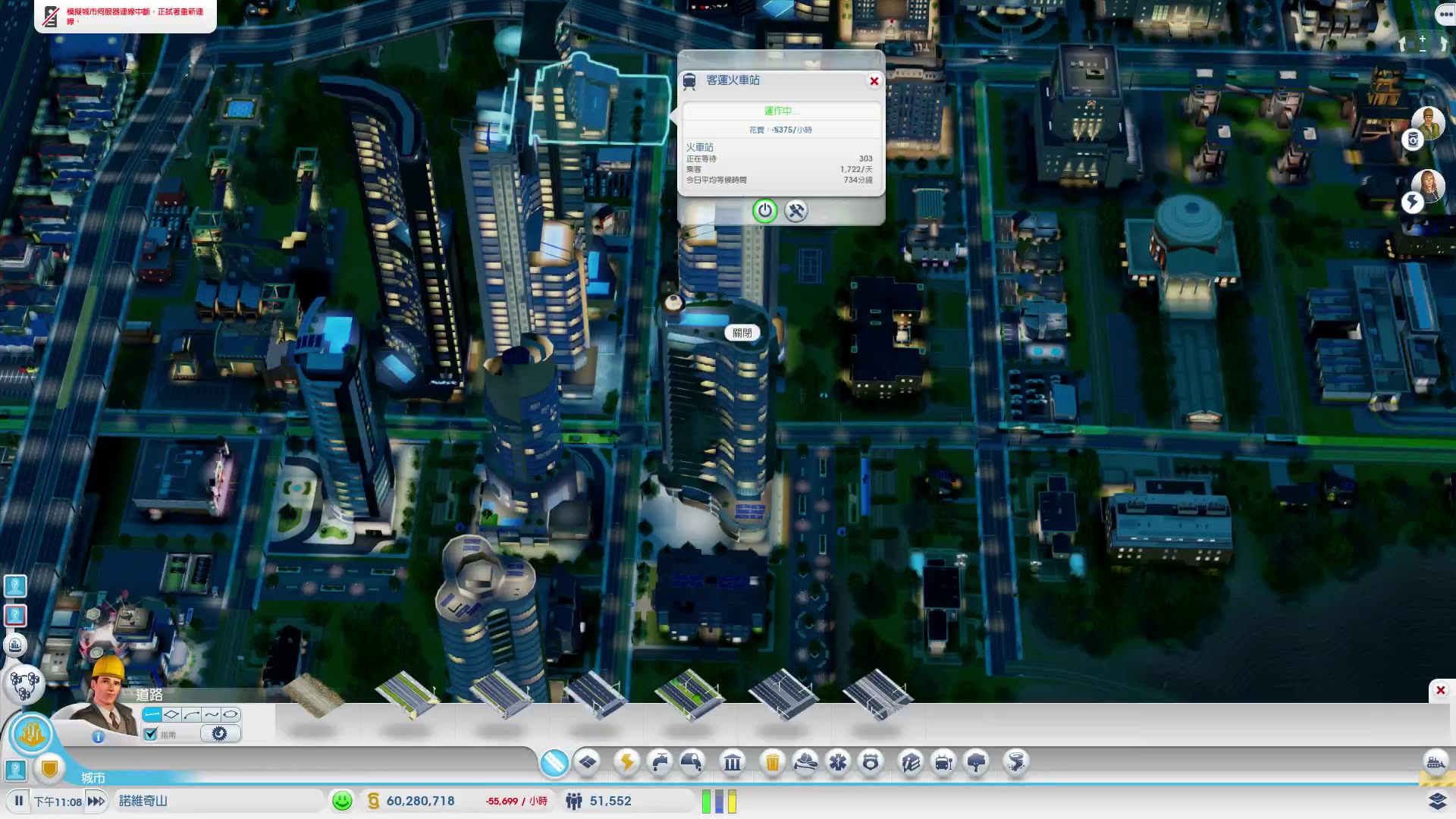Image resolution: width=1456 pixels, height=819 pixels.
Task: Open the red-bordered mission card on left edge
Action: tap(15, 615)
